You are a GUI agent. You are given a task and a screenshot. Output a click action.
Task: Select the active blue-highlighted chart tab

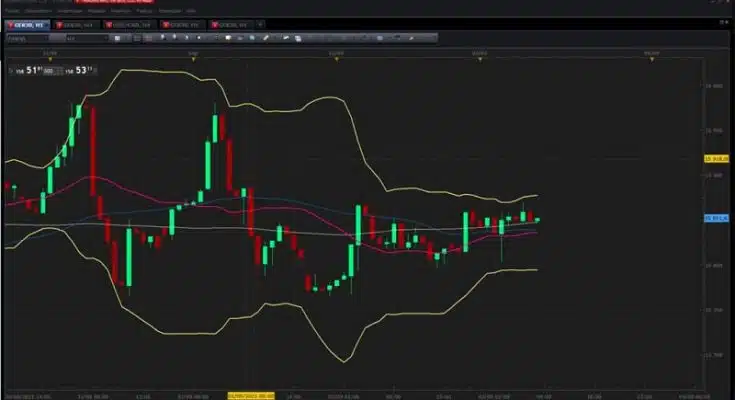tap(27, 25)
